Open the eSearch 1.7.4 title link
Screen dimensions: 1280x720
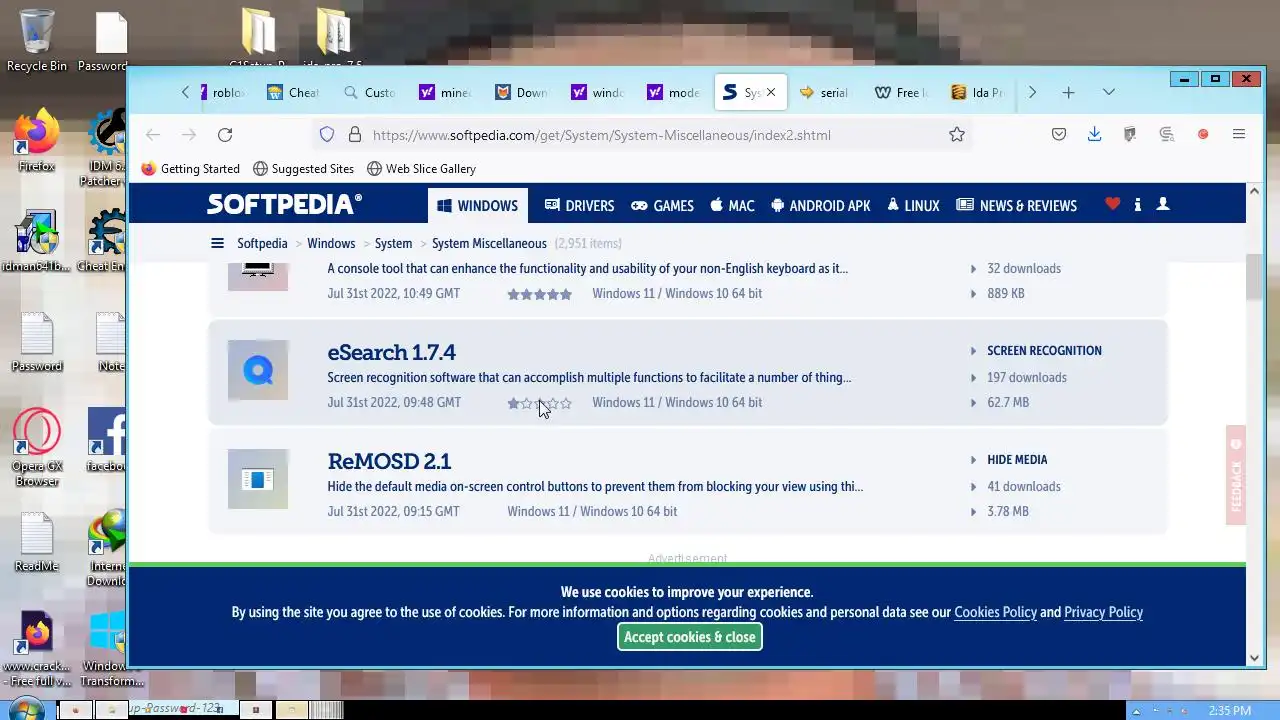391,352
